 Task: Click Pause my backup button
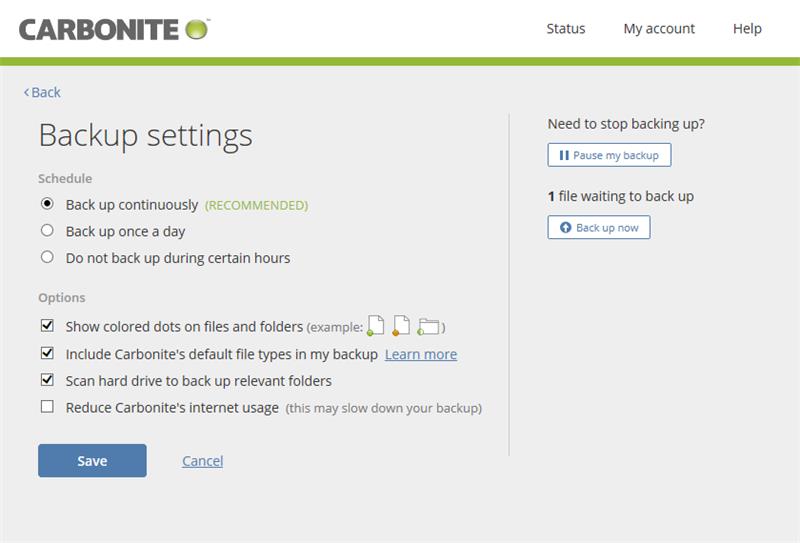coord(609,155)
